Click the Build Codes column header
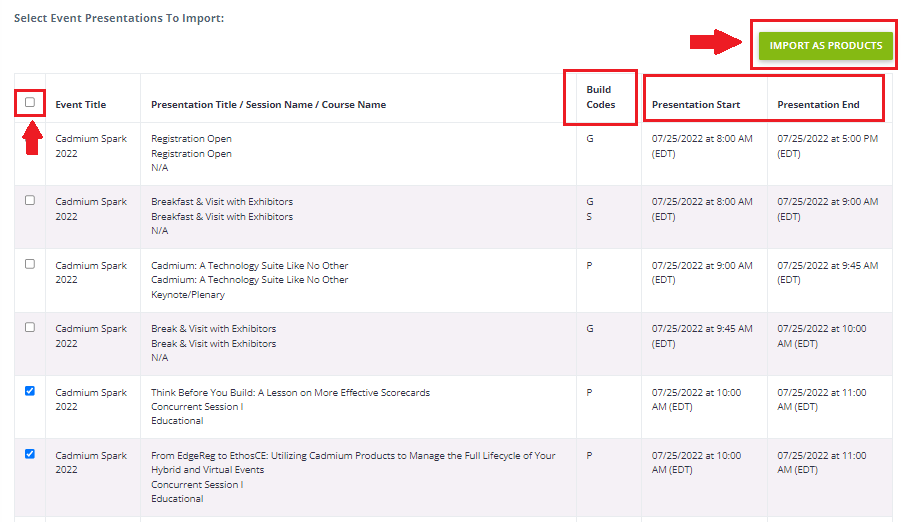This screenshot has height=522, width=903. click(x=601, y=97)
